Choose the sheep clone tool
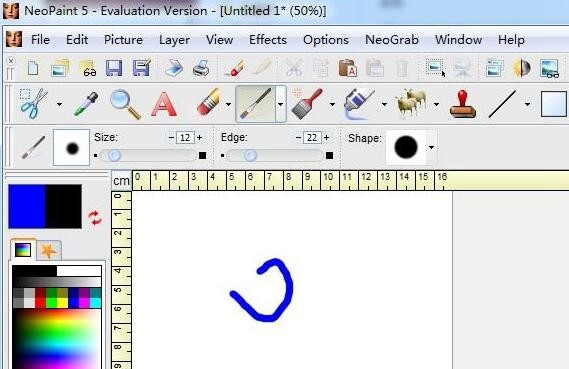Screen dimensions: 569x369 click(410, 103)
